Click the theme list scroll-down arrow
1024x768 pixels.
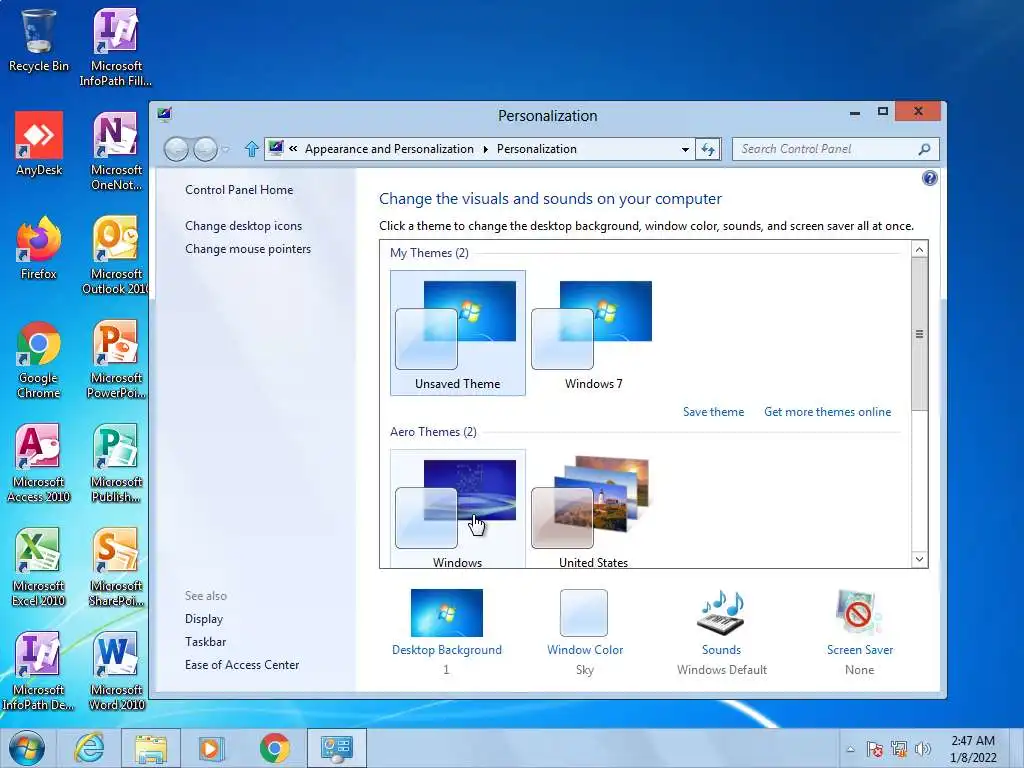pos(919,559)
